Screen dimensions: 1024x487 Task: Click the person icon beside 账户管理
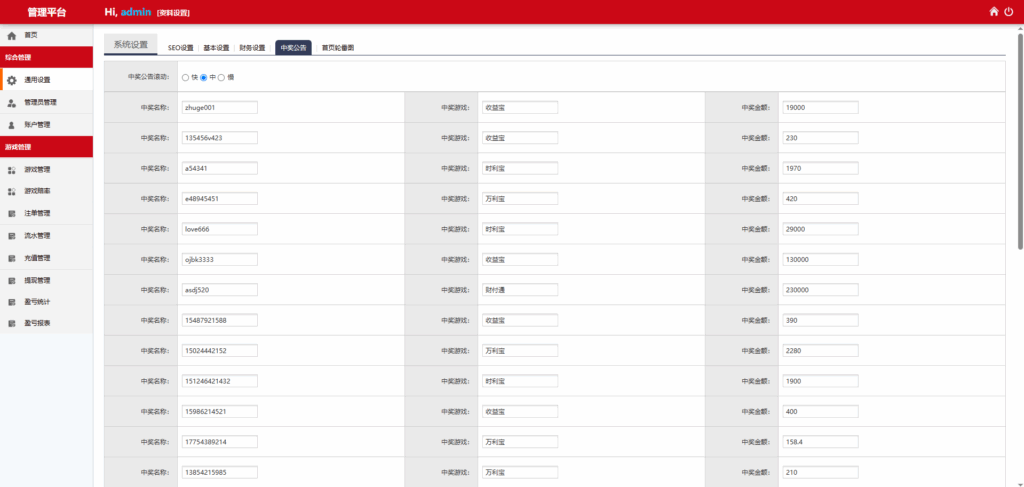point(11,125)
